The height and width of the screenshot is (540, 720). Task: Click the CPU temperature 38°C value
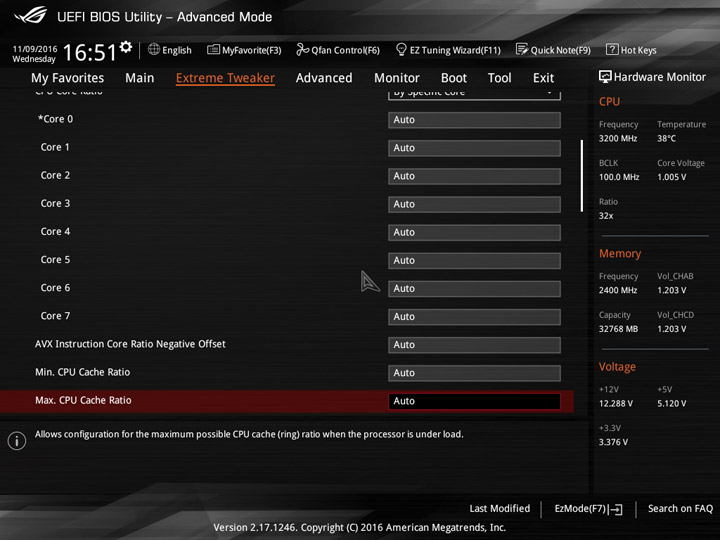[666, 138]
